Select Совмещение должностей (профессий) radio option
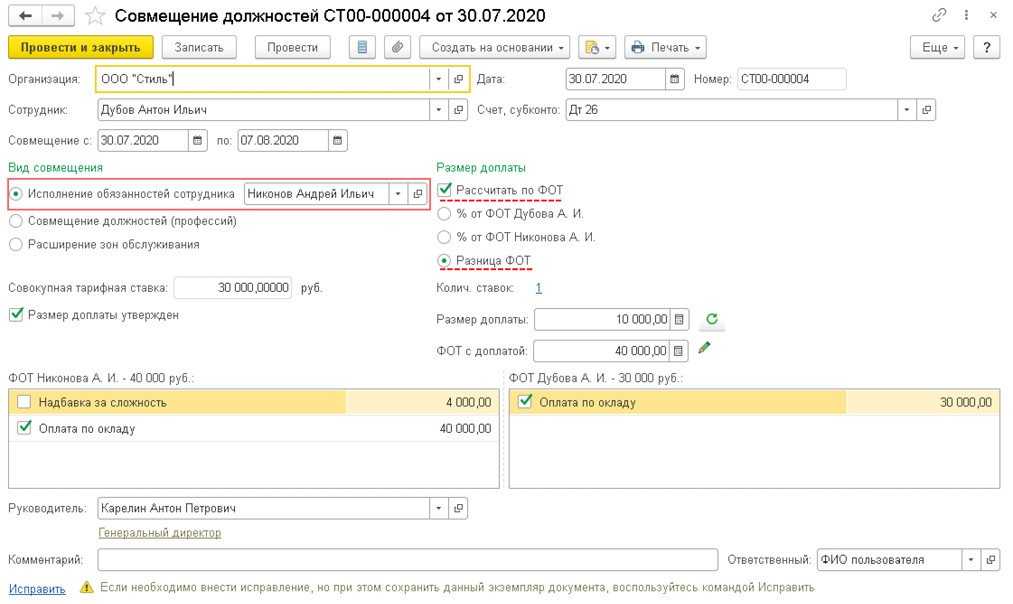1013x604 pixels. point(15,221)
